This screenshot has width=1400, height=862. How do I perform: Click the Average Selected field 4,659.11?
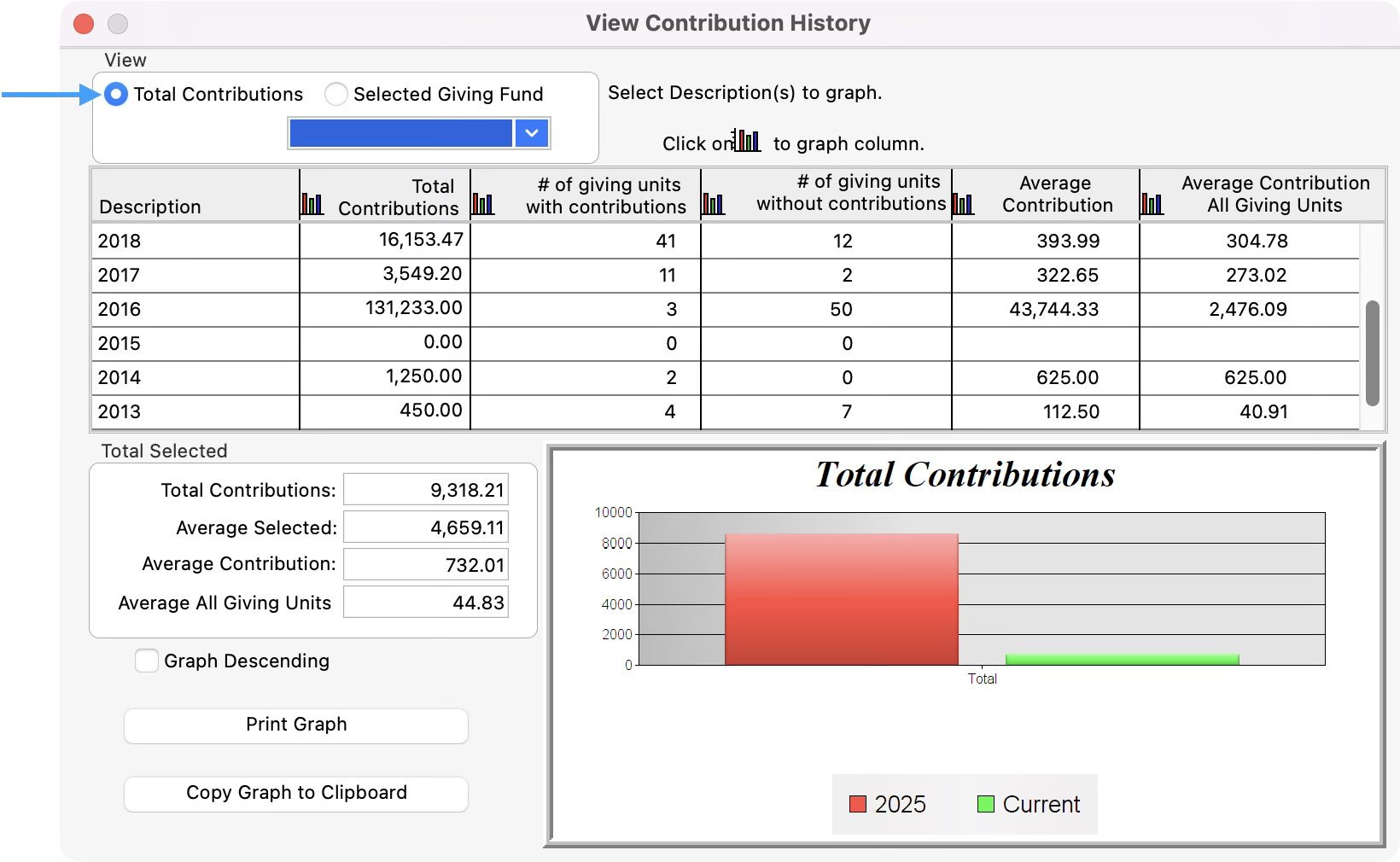(x=426, y=527)
